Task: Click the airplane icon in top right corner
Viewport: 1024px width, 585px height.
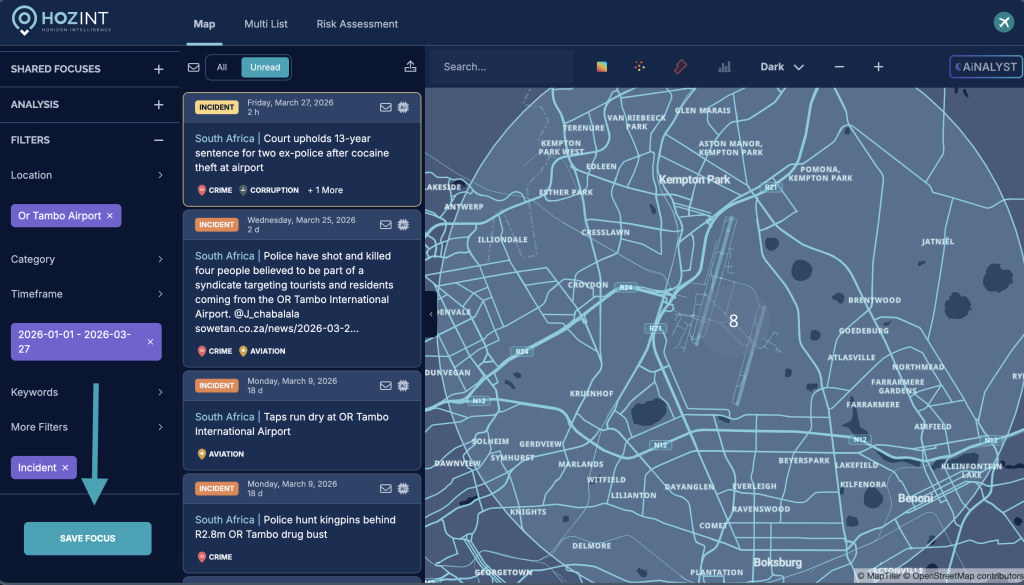Action: pos(1003,23)
